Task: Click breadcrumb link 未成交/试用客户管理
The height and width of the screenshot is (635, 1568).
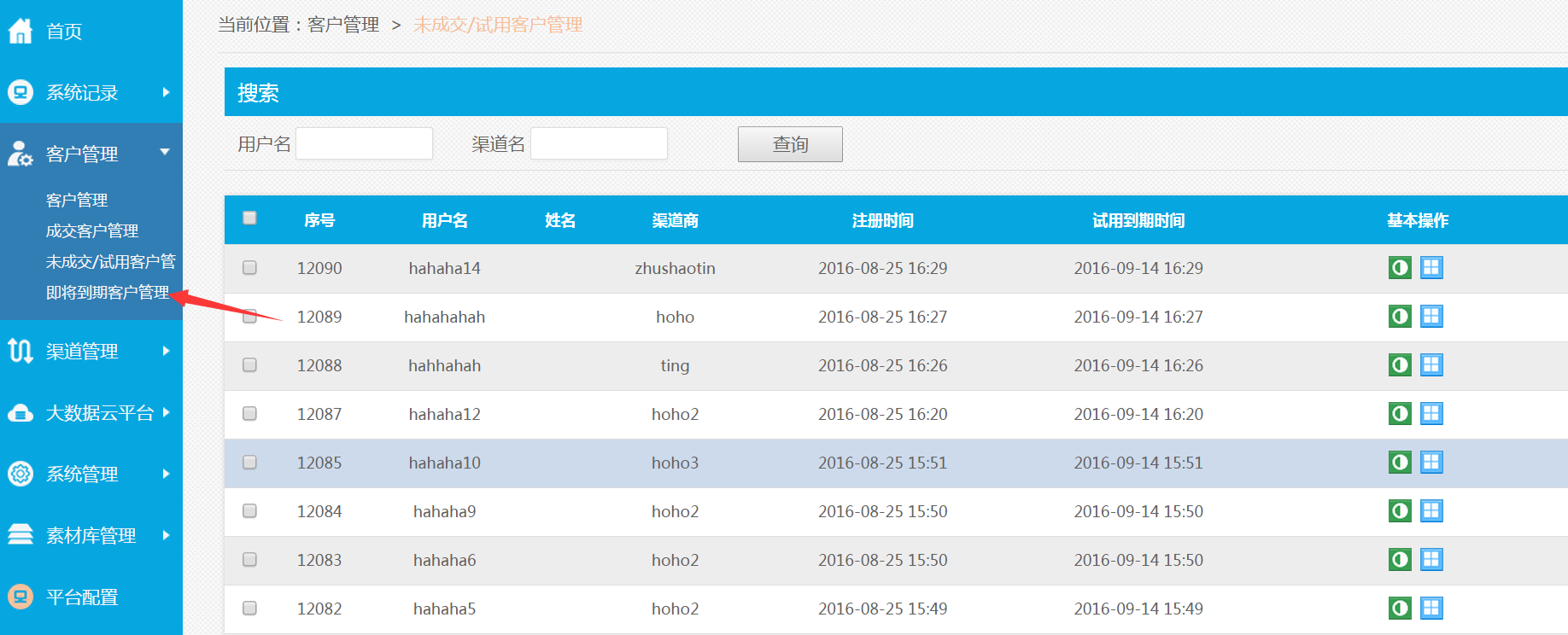Action: click(x=498, y=25)
